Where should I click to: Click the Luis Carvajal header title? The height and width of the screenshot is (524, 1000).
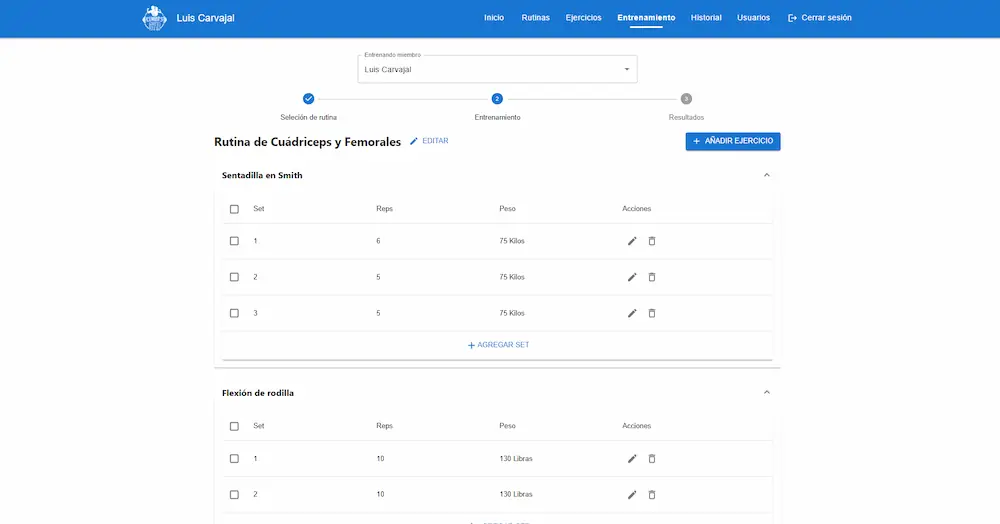pos(205,18)
